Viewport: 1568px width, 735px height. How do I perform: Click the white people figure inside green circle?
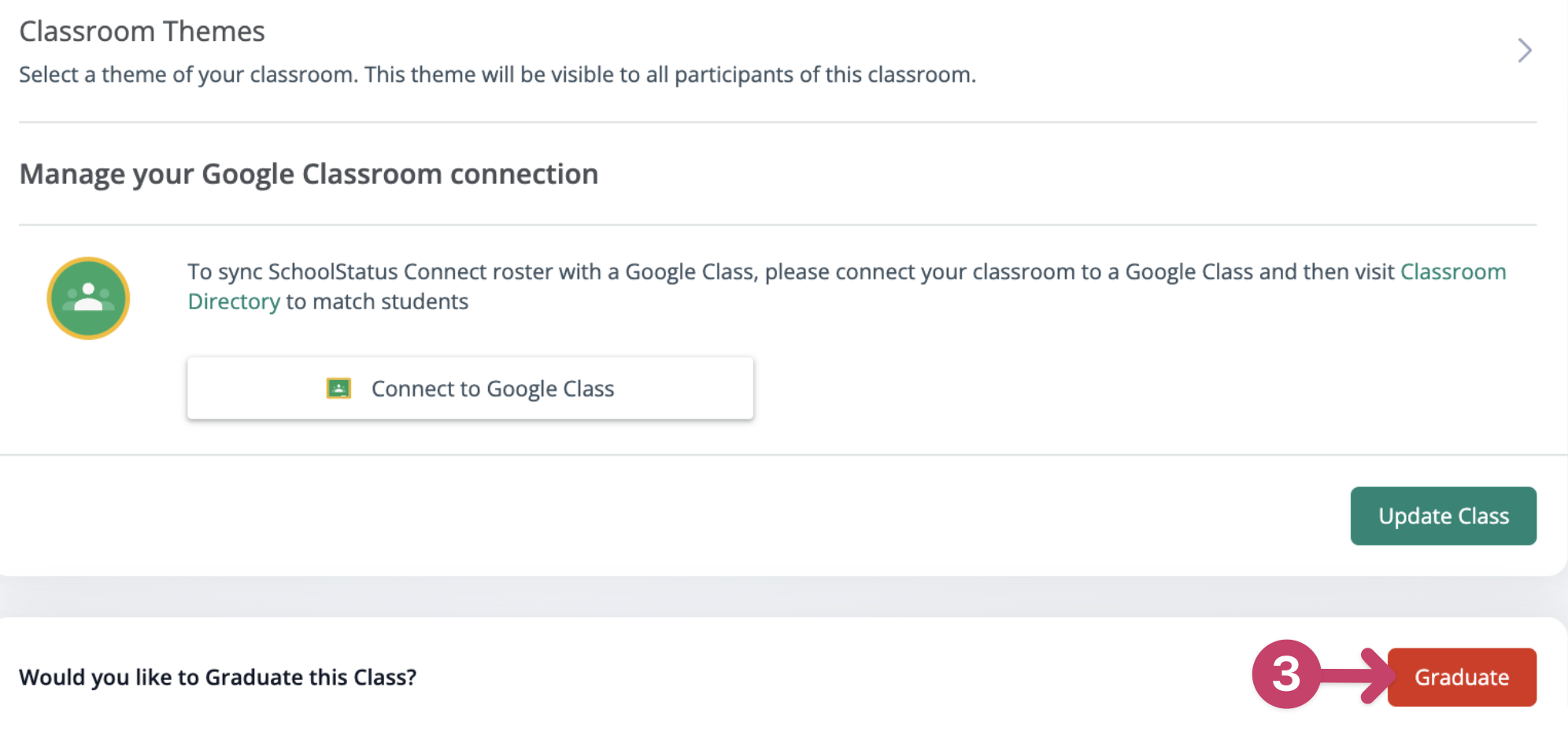88,297
